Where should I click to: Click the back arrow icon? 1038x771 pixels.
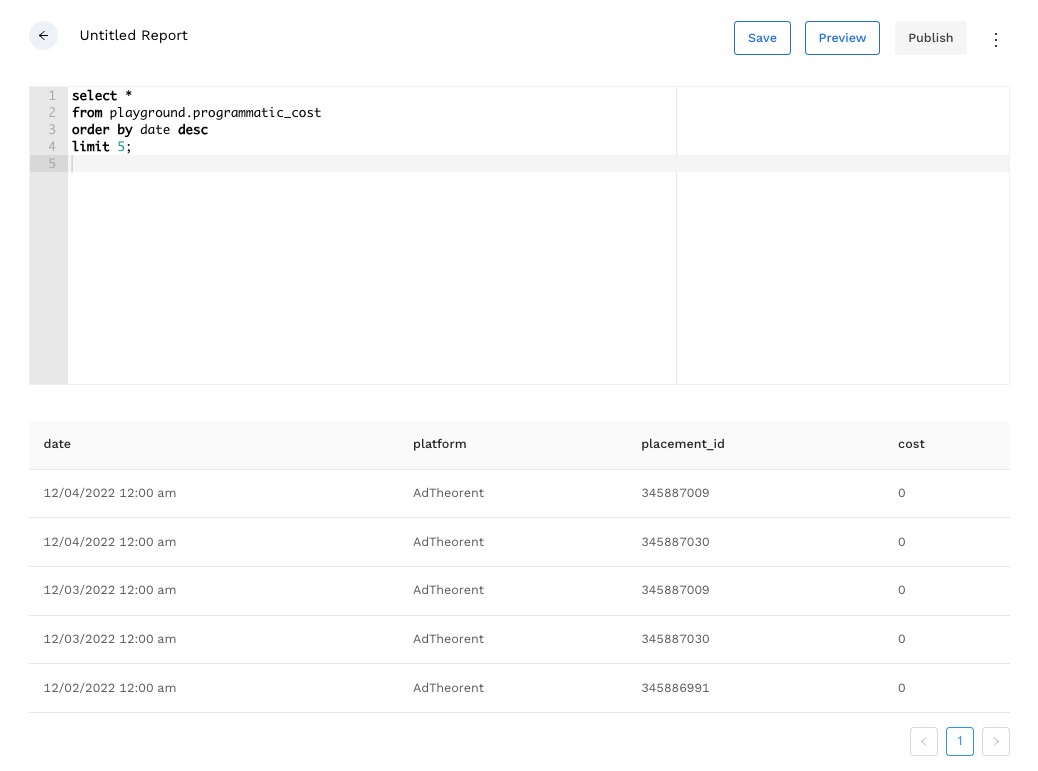[x=43, y=36]
